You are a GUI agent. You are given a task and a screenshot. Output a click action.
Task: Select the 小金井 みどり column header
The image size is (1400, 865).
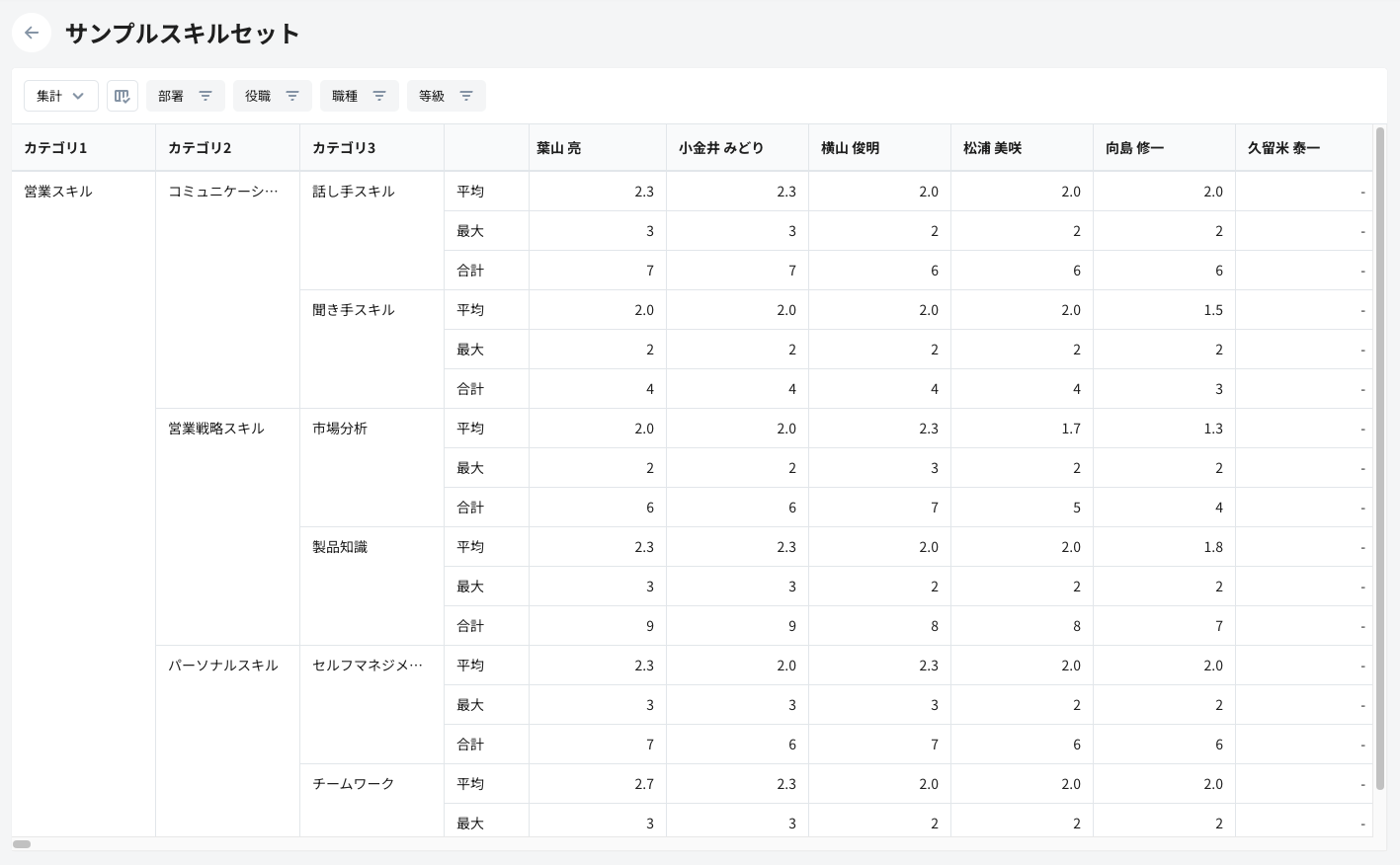721,148
